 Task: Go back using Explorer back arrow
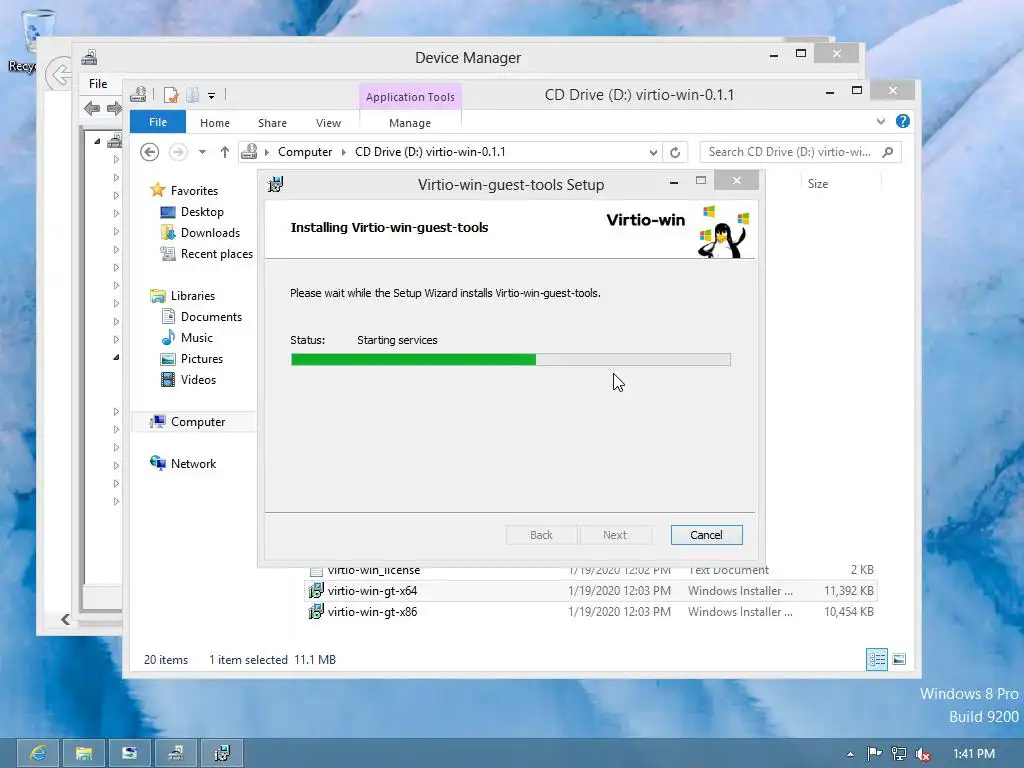(149, 152)
